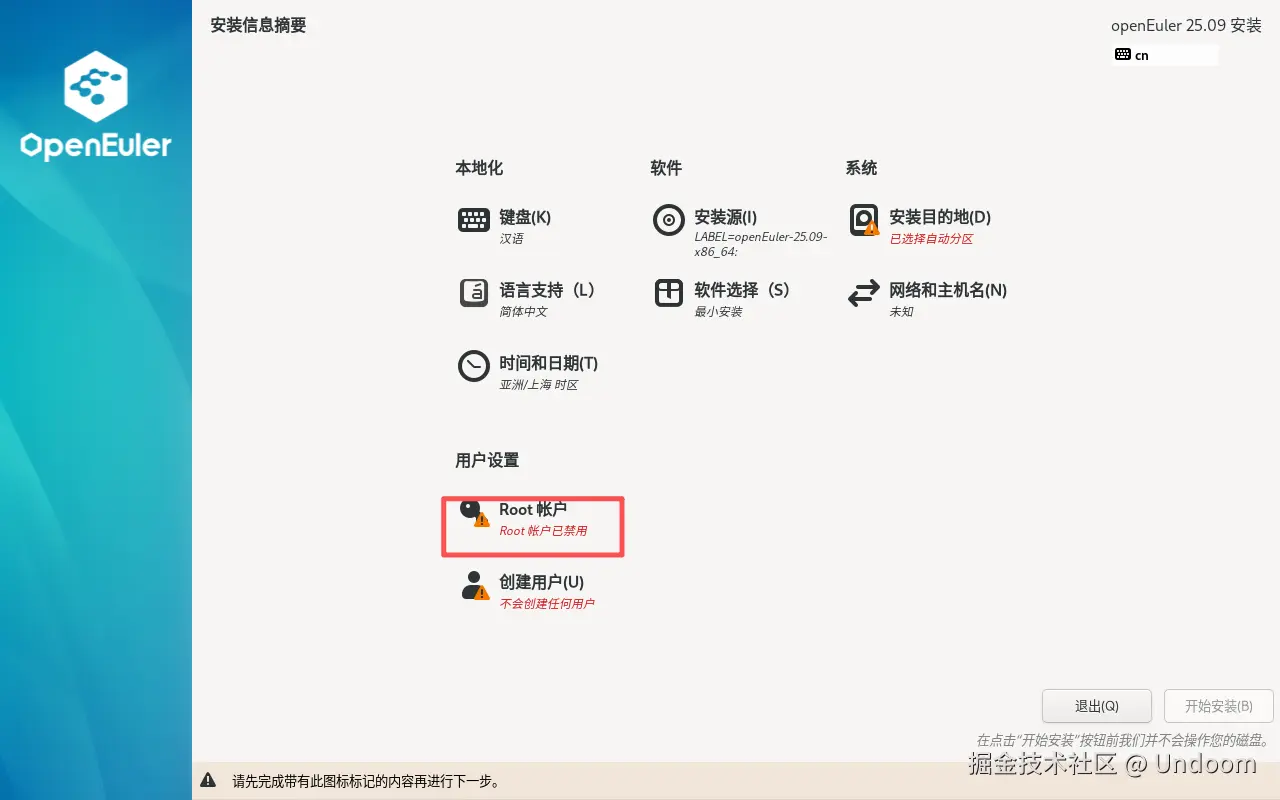Click the 退出(Q) button
The image size is (1280, 800).
point(1097,706)
